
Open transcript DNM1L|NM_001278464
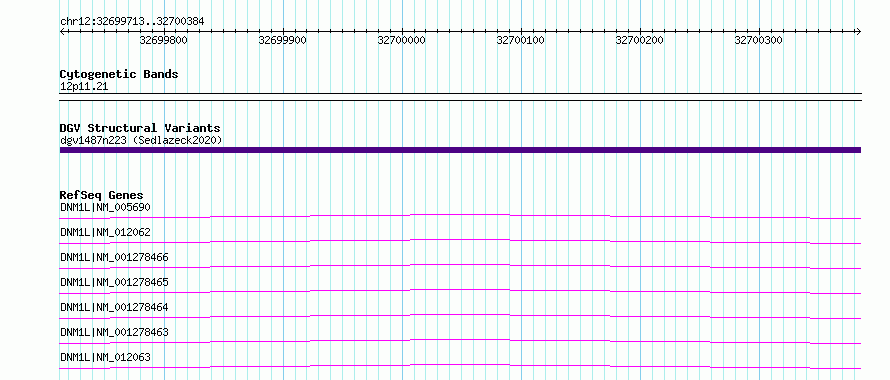click(x=114, y=307)
